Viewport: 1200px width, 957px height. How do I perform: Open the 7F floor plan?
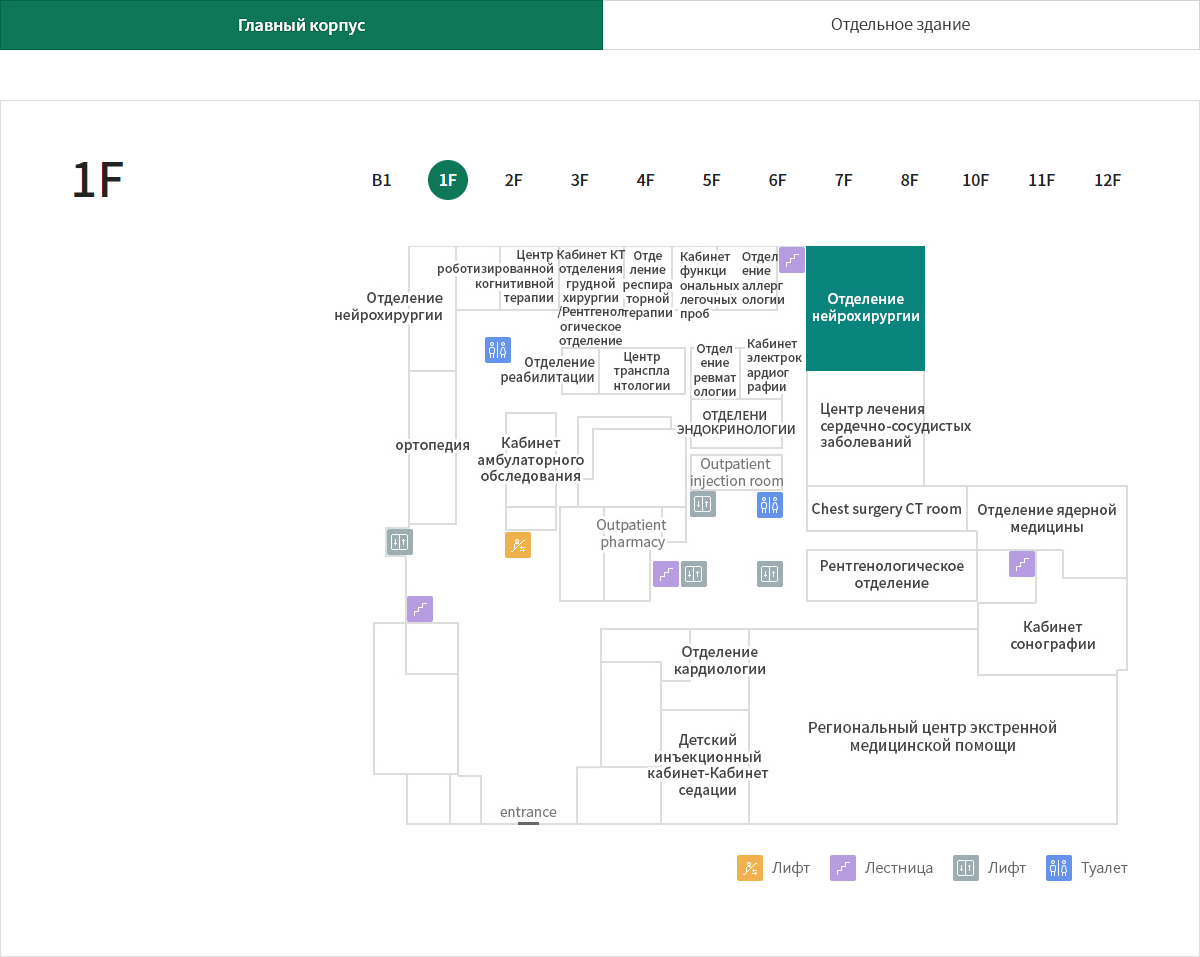point(844,181)
